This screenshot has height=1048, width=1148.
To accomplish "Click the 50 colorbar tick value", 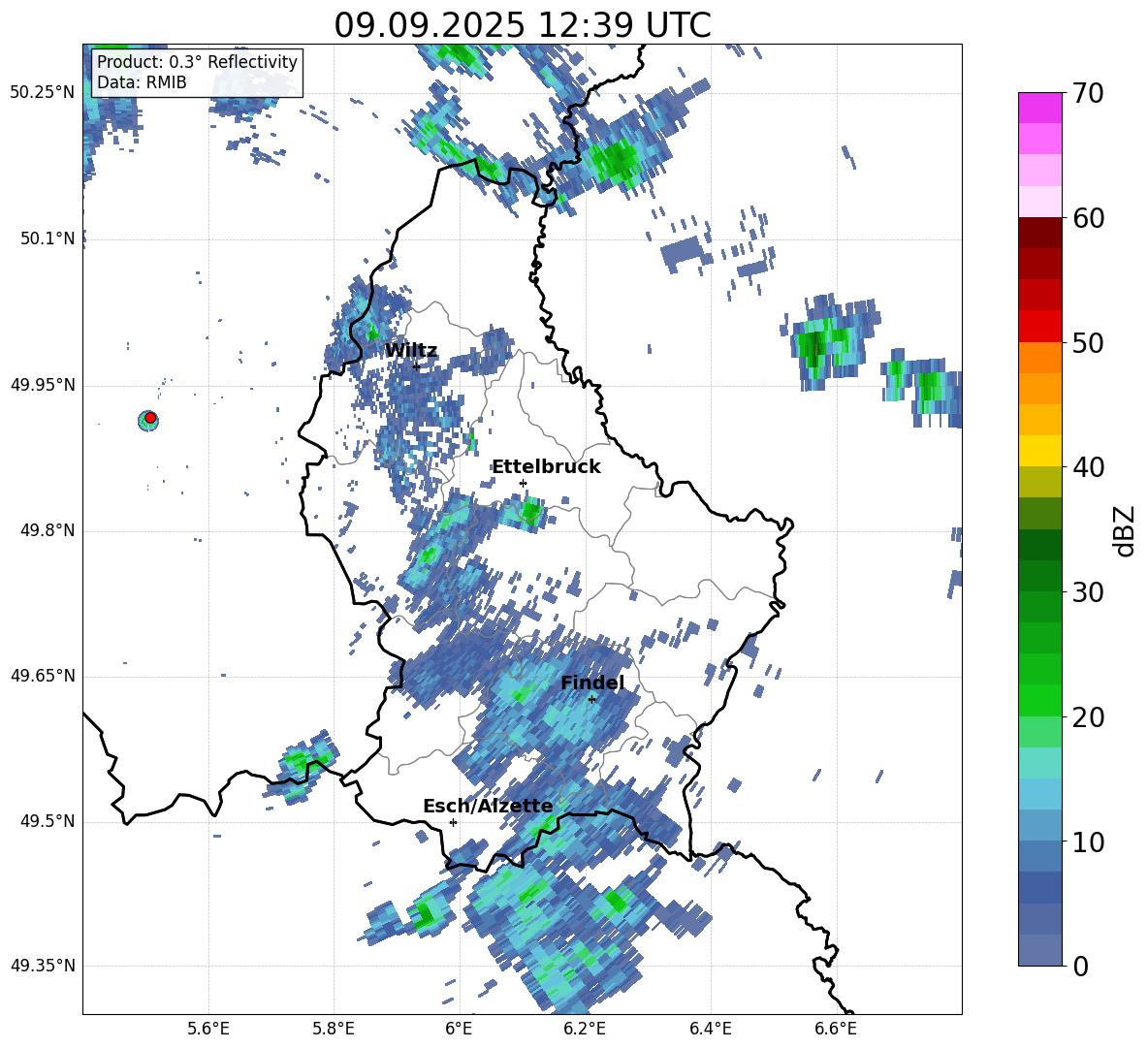I will tap(1089, 343).
